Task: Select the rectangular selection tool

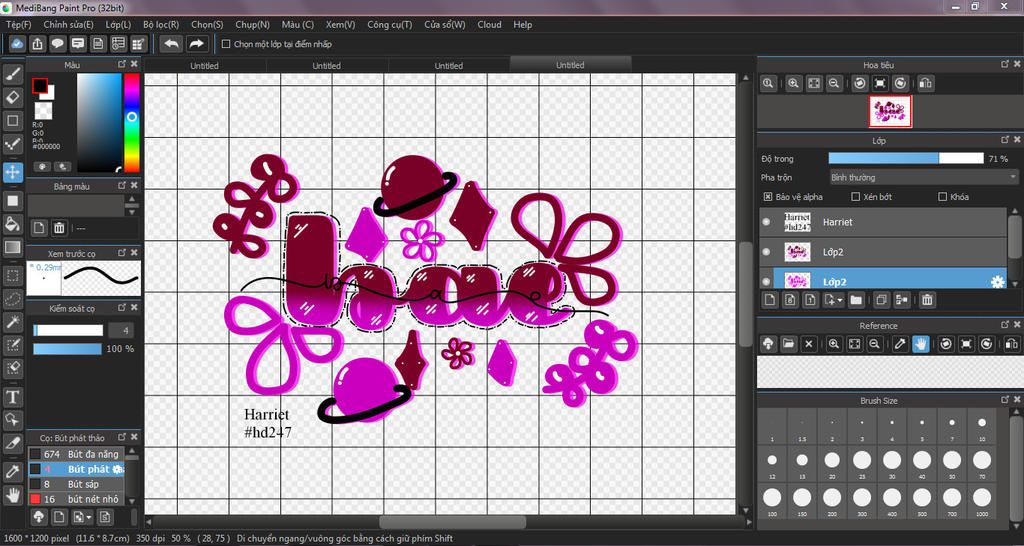Action: tap(12, 276)
